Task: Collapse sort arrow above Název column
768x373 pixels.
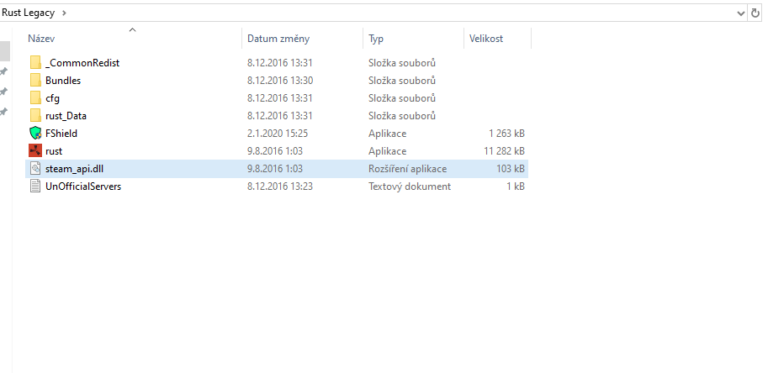Action: (x=132, y=30)
